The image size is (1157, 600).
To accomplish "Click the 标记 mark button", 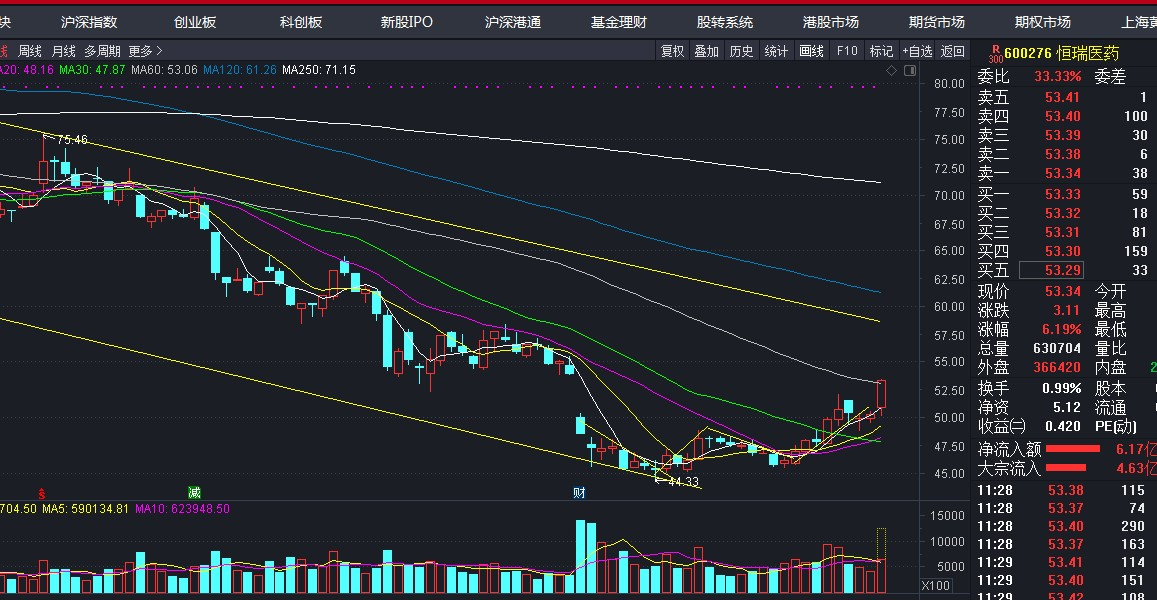I will click(881, 51).
